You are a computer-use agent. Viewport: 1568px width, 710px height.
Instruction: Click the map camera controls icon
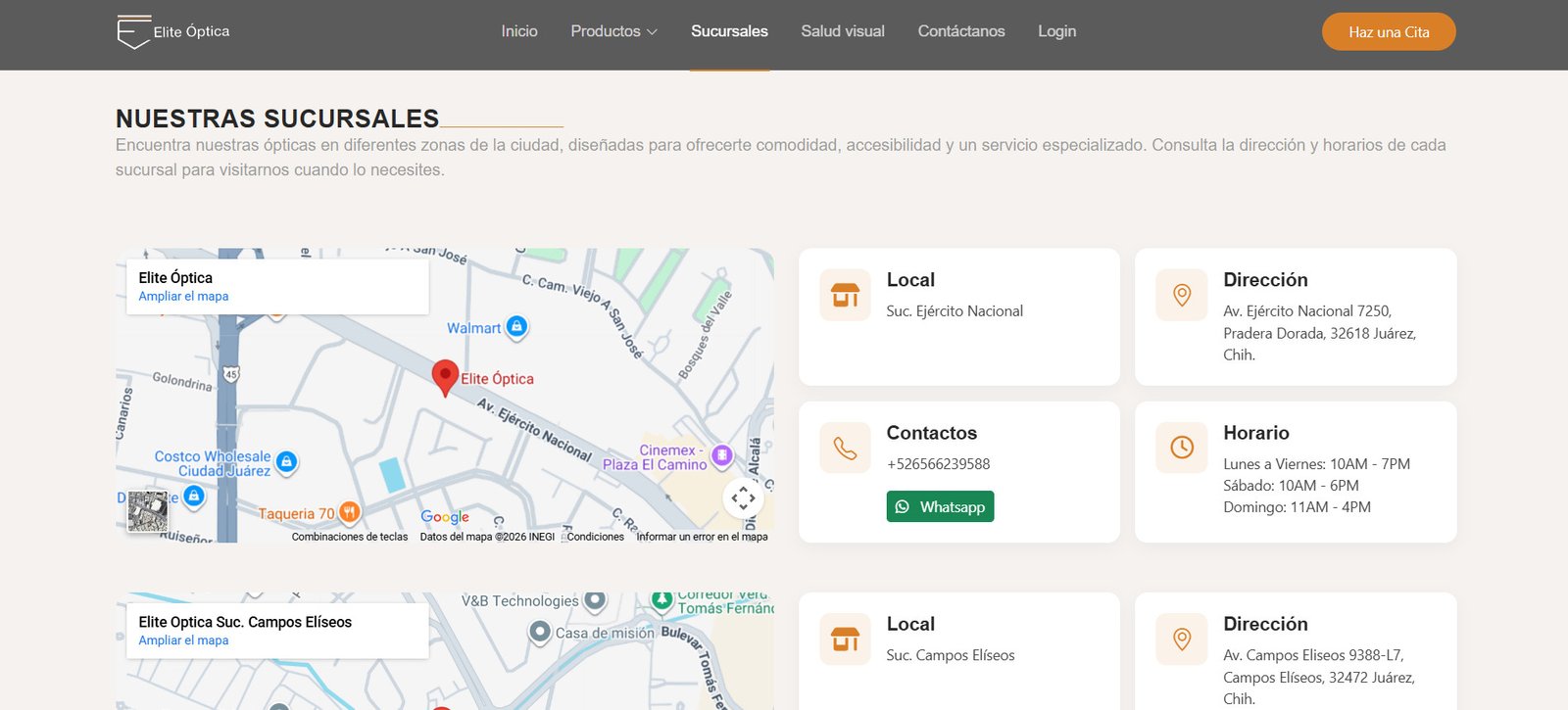[743, 497]
